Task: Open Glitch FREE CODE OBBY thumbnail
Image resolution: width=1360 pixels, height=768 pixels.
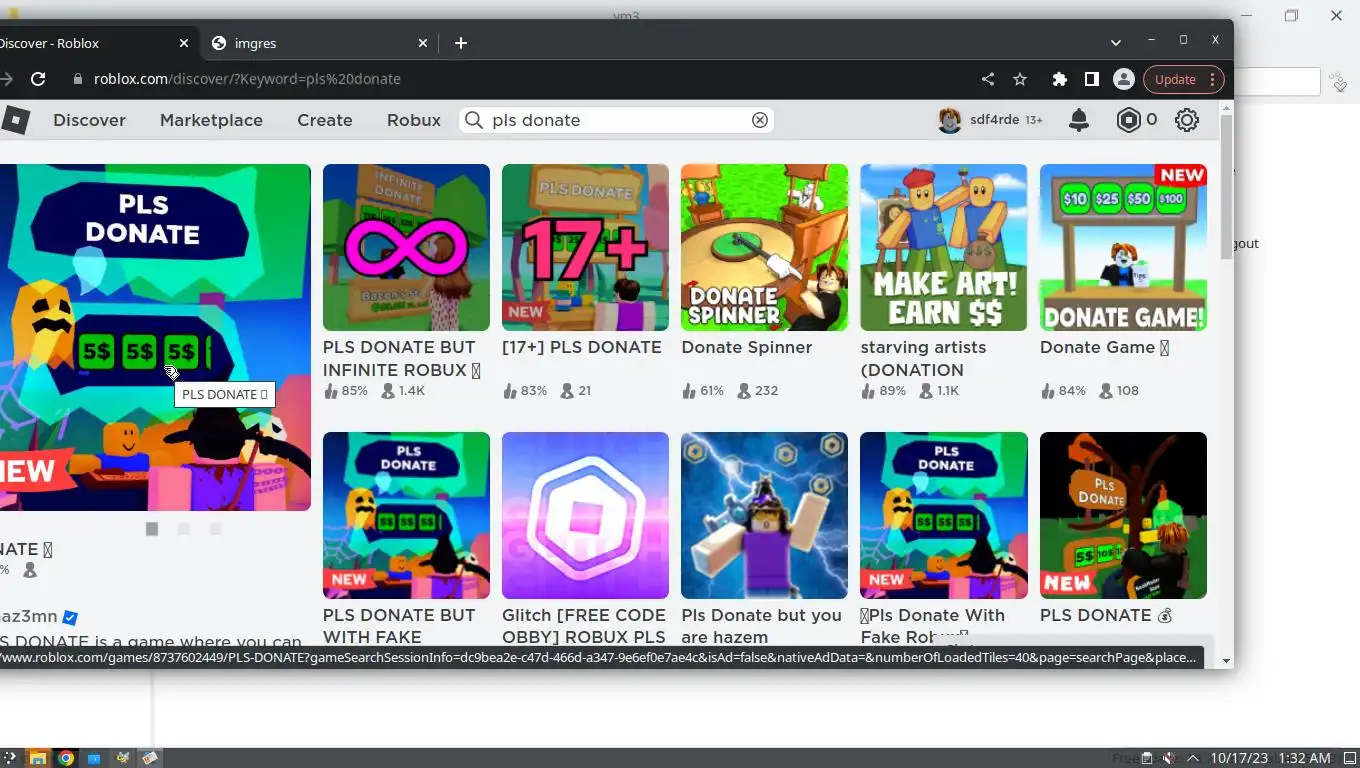Action: [585, 515]
